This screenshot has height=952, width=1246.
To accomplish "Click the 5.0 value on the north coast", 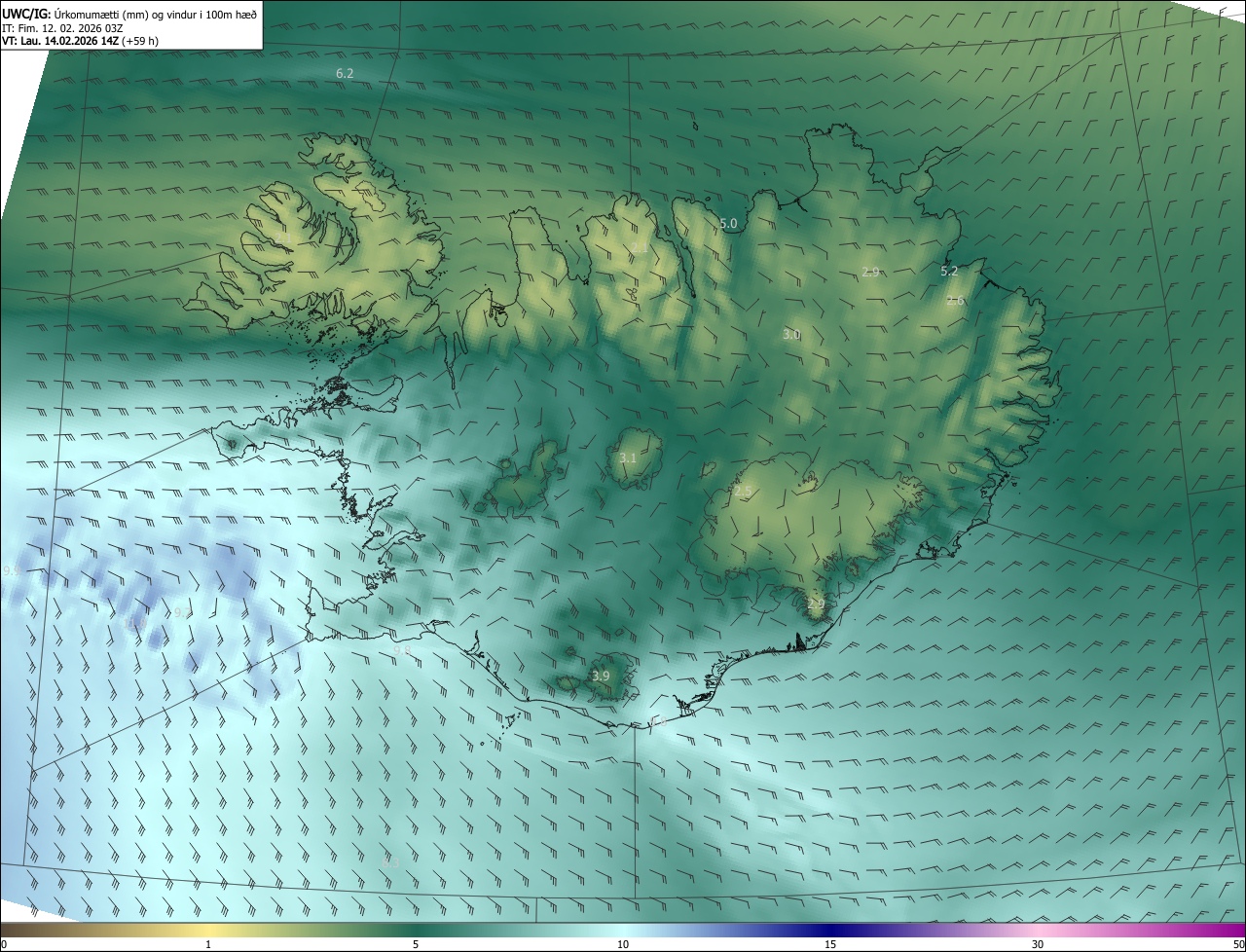I will 728,224.
